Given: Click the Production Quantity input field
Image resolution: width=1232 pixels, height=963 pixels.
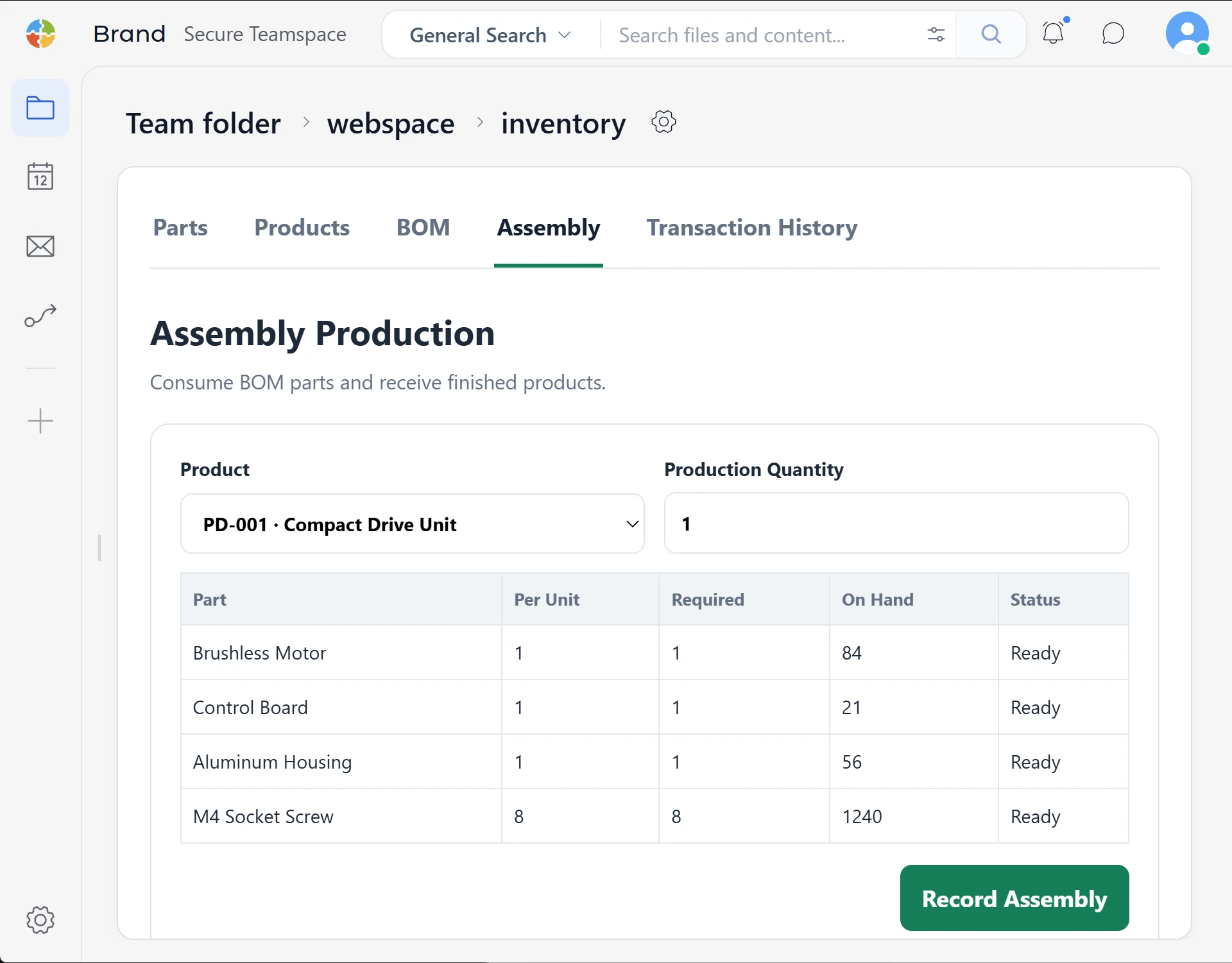Looking at the screenshot, I should 896,524.
